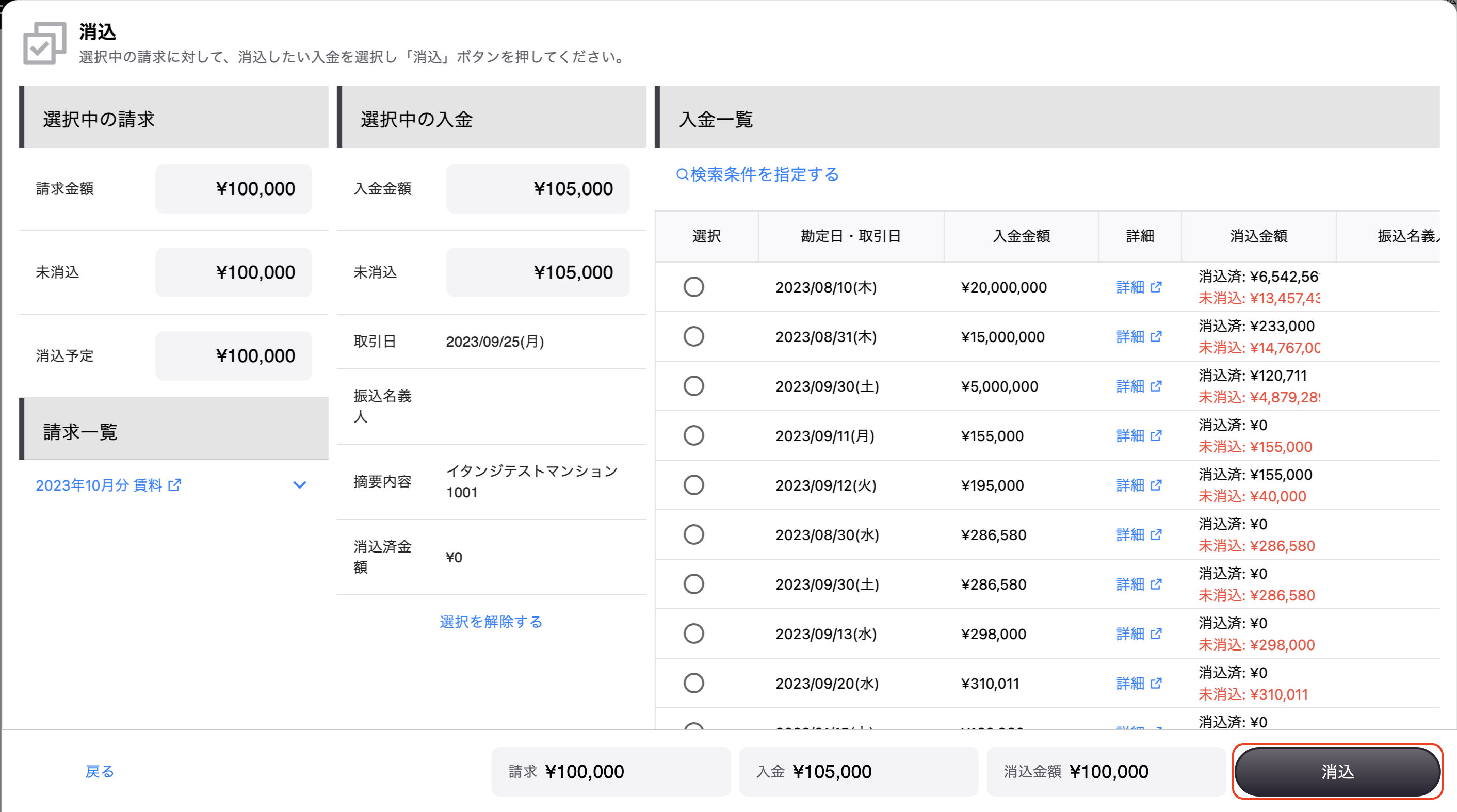Click the 未消込 ¥105,000 field
The image size is (1457, 812).
click(538, 272)
